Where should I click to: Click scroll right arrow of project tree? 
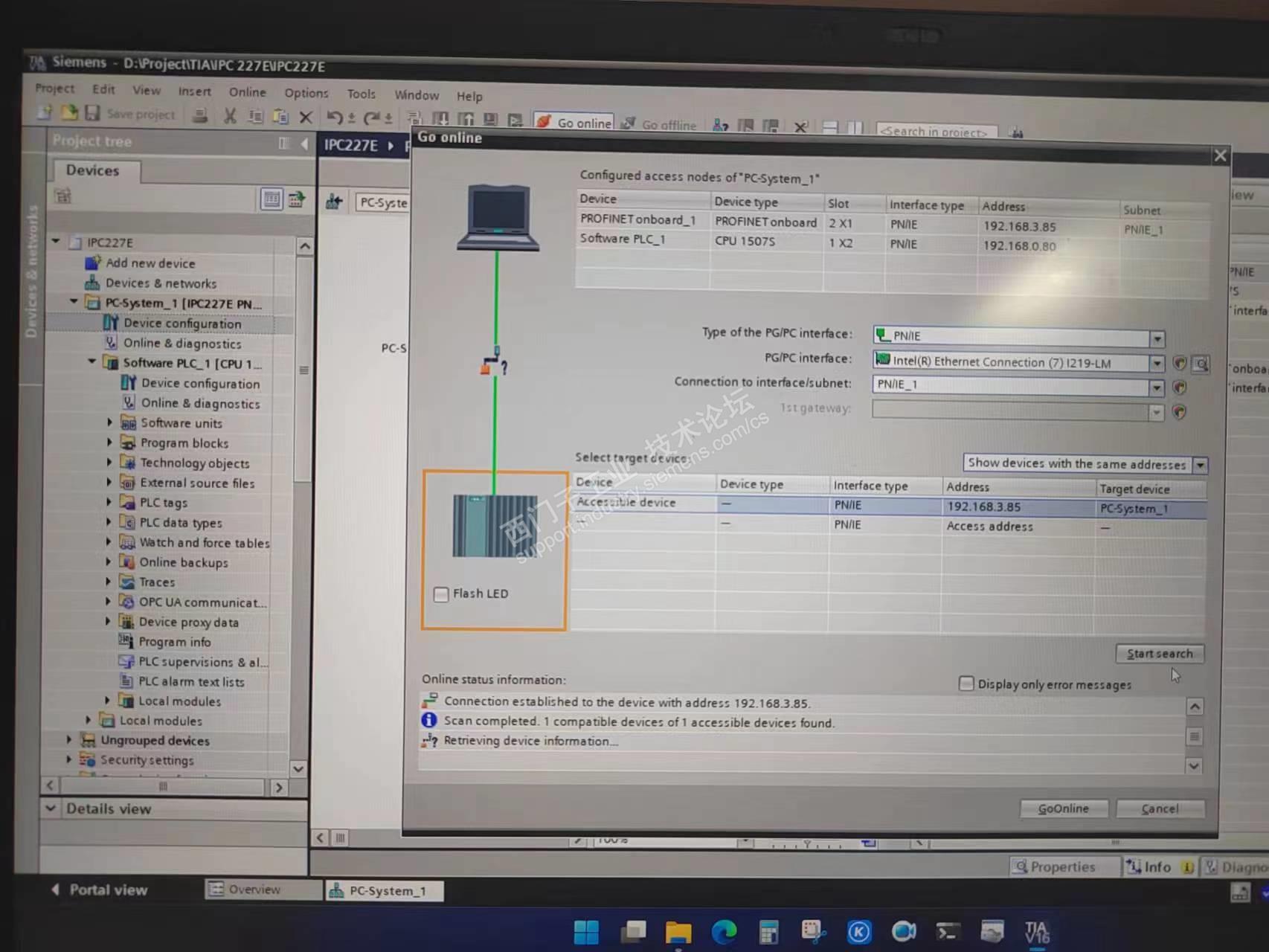pos(279,786)
